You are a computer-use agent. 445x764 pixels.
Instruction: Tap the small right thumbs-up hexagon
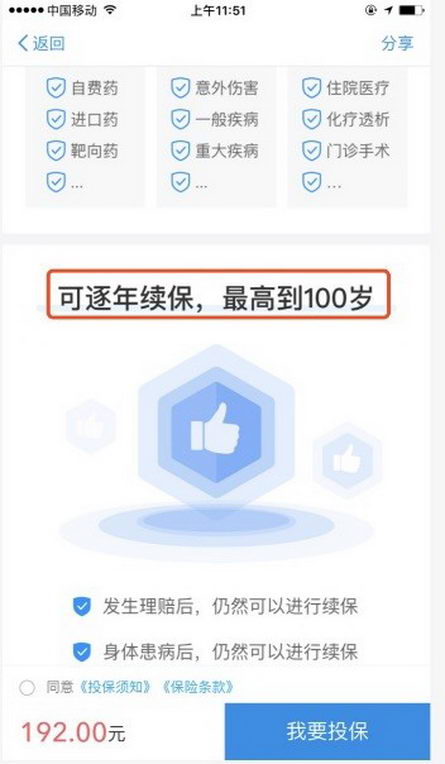coord(347,460)
